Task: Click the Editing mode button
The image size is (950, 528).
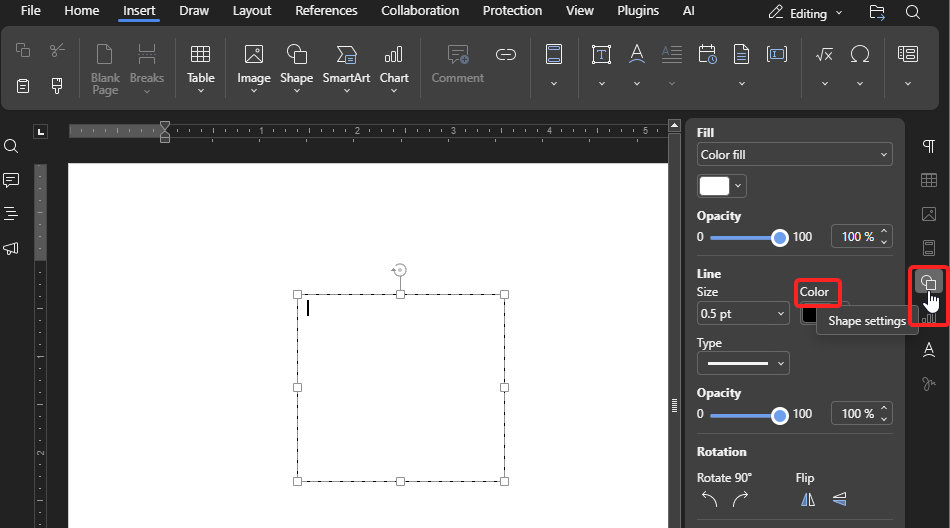Action: 806,13
